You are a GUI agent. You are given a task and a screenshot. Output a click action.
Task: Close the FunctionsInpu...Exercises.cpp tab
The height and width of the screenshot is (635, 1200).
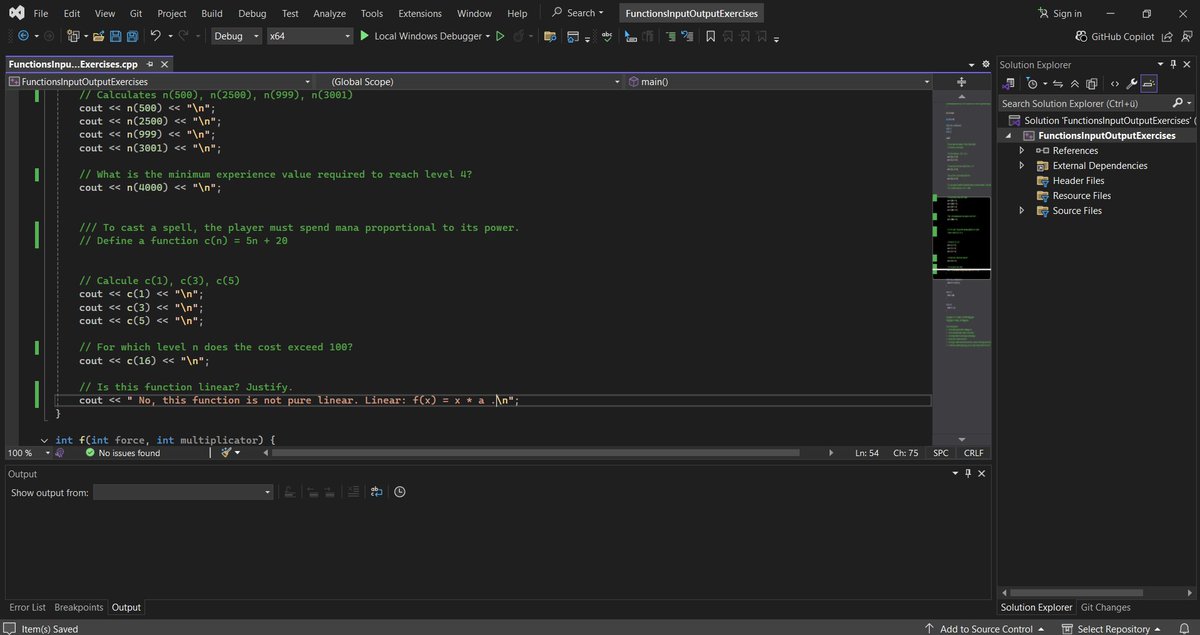tap(165, 64)
